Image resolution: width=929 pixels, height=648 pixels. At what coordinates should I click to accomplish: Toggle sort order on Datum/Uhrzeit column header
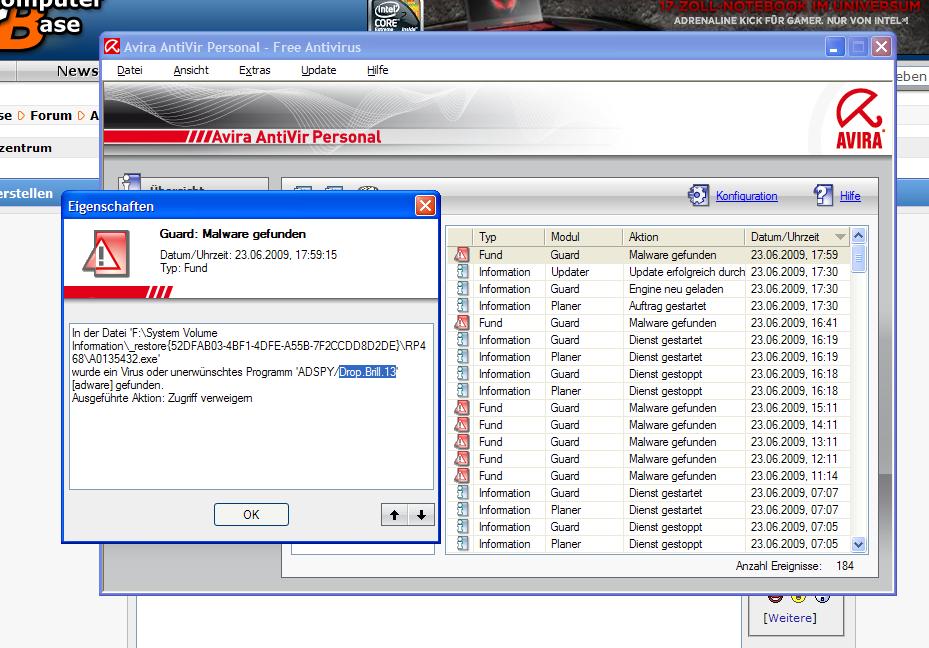[x=797, y=237]
